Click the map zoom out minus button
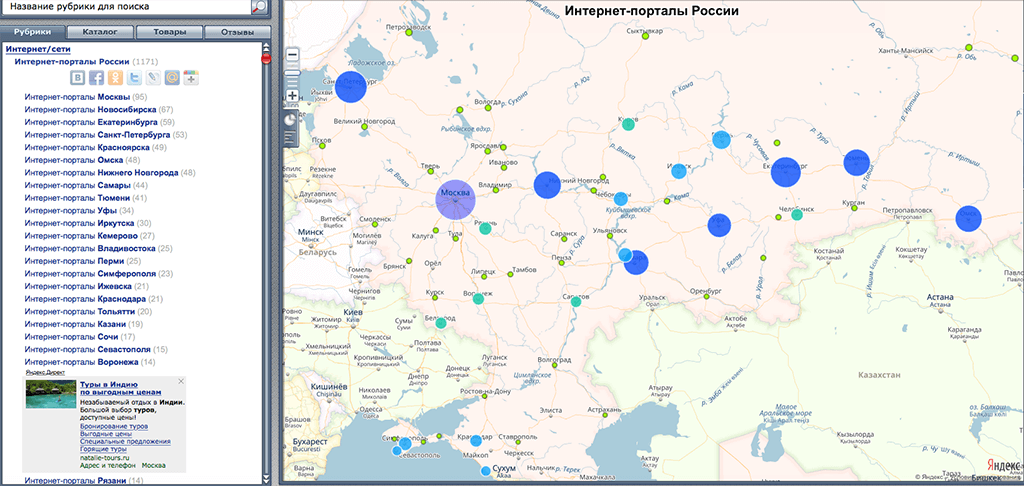 pyautogui.click(x=293, y=55)
